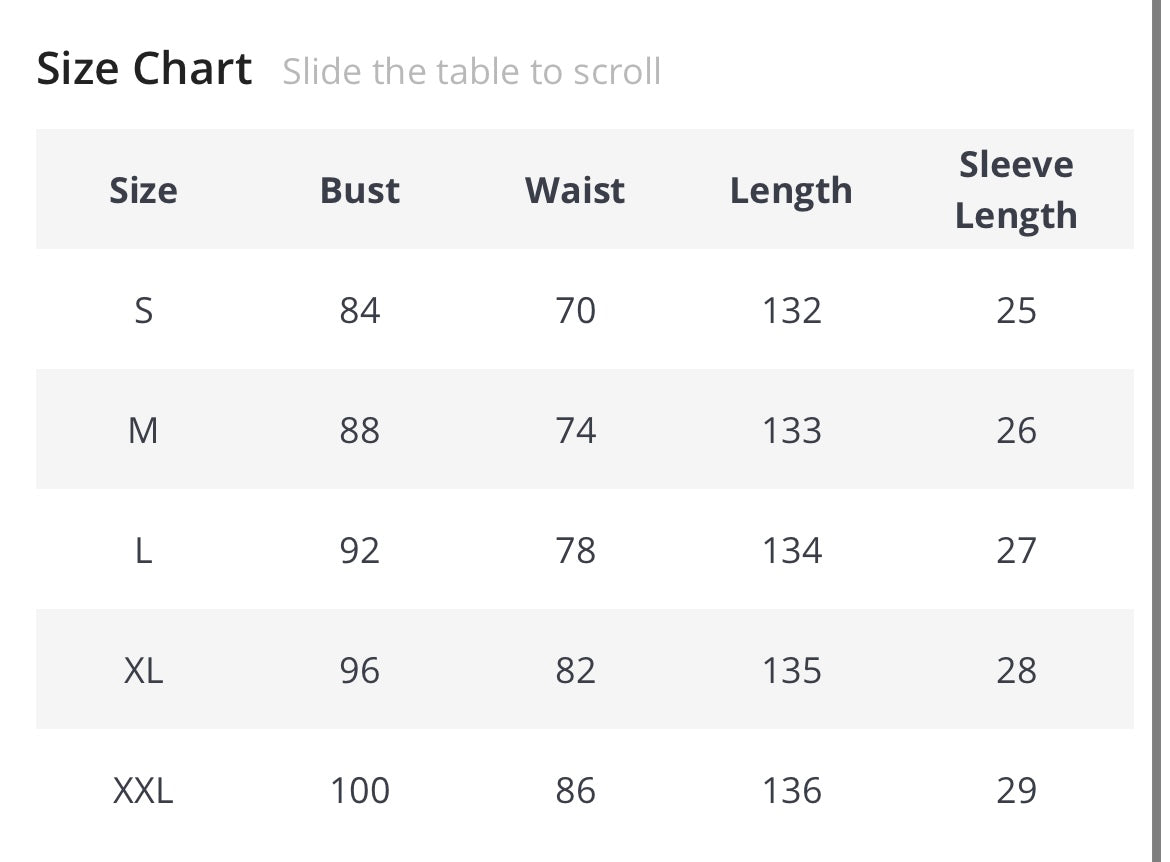Select the Size column header

143,190
